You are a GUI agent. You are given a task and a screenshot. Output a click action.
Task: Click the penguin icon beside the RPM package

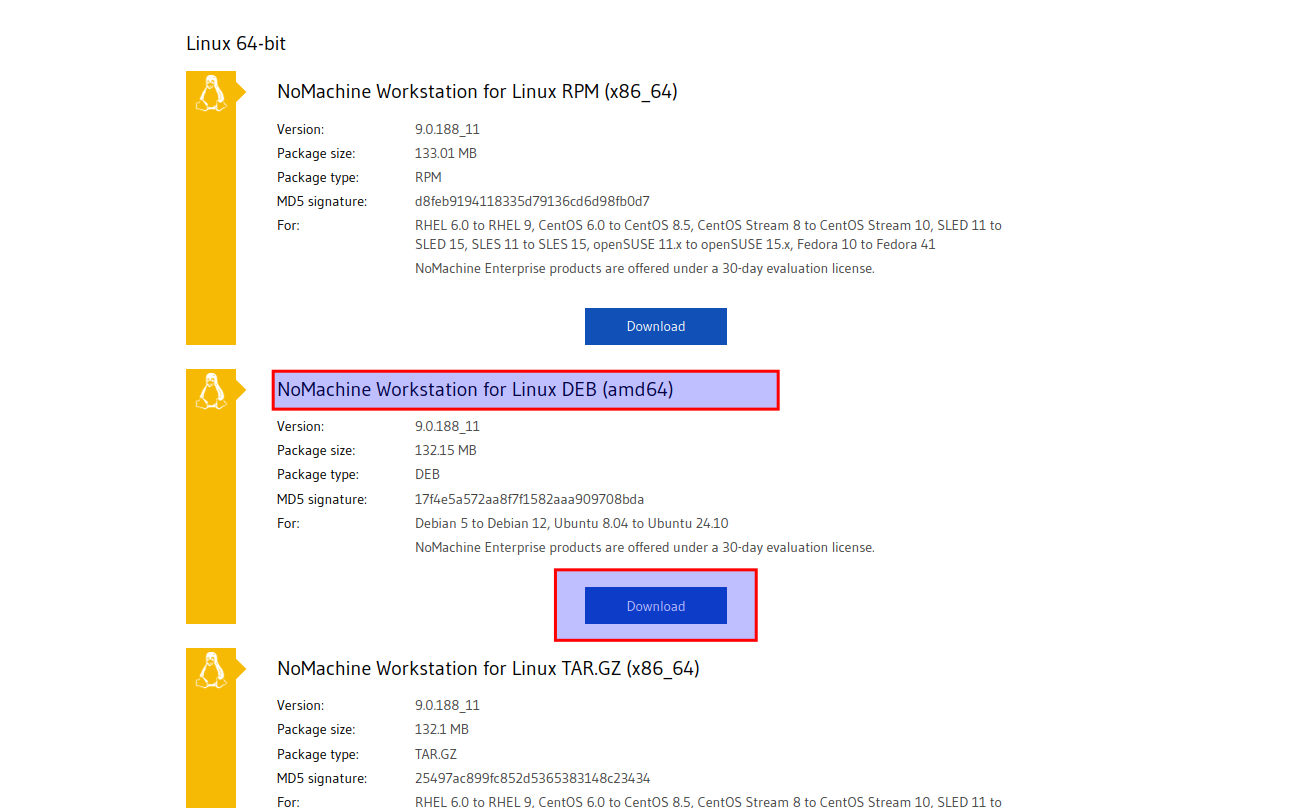pos(210,93)
